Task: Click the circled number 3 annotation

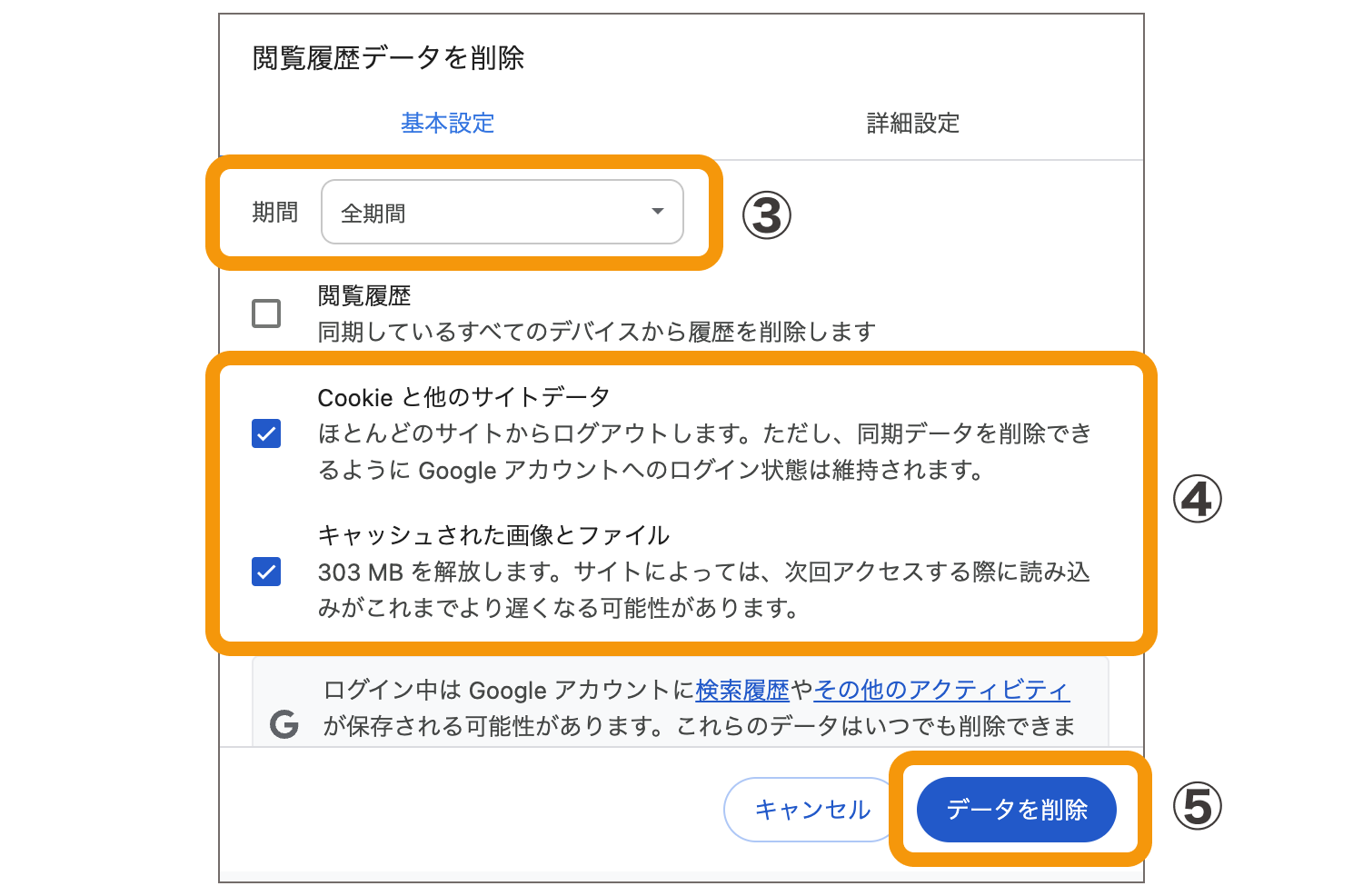Action: (x=767, y=215)
